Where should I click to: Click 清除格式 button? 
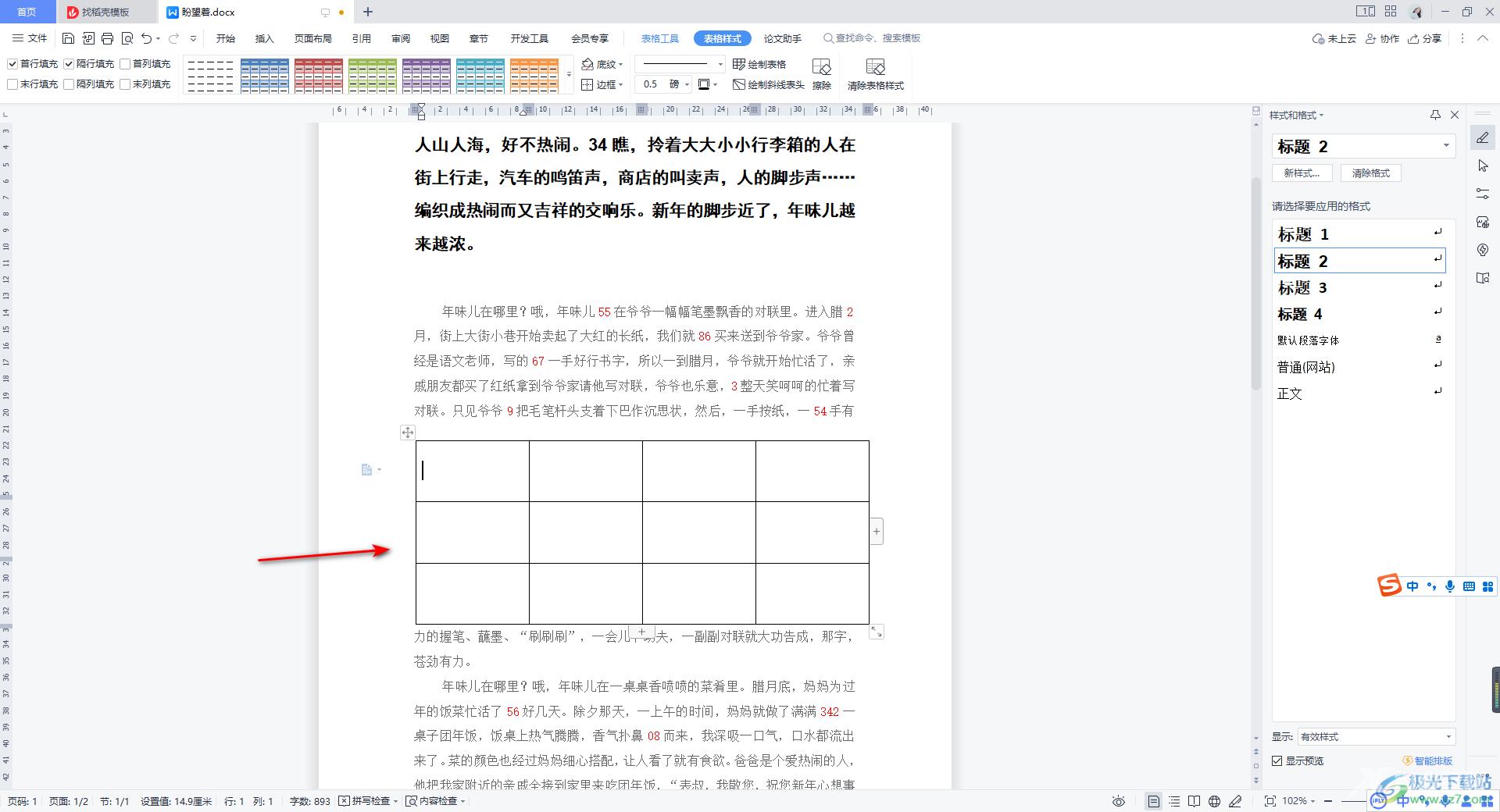(1371, 173)
